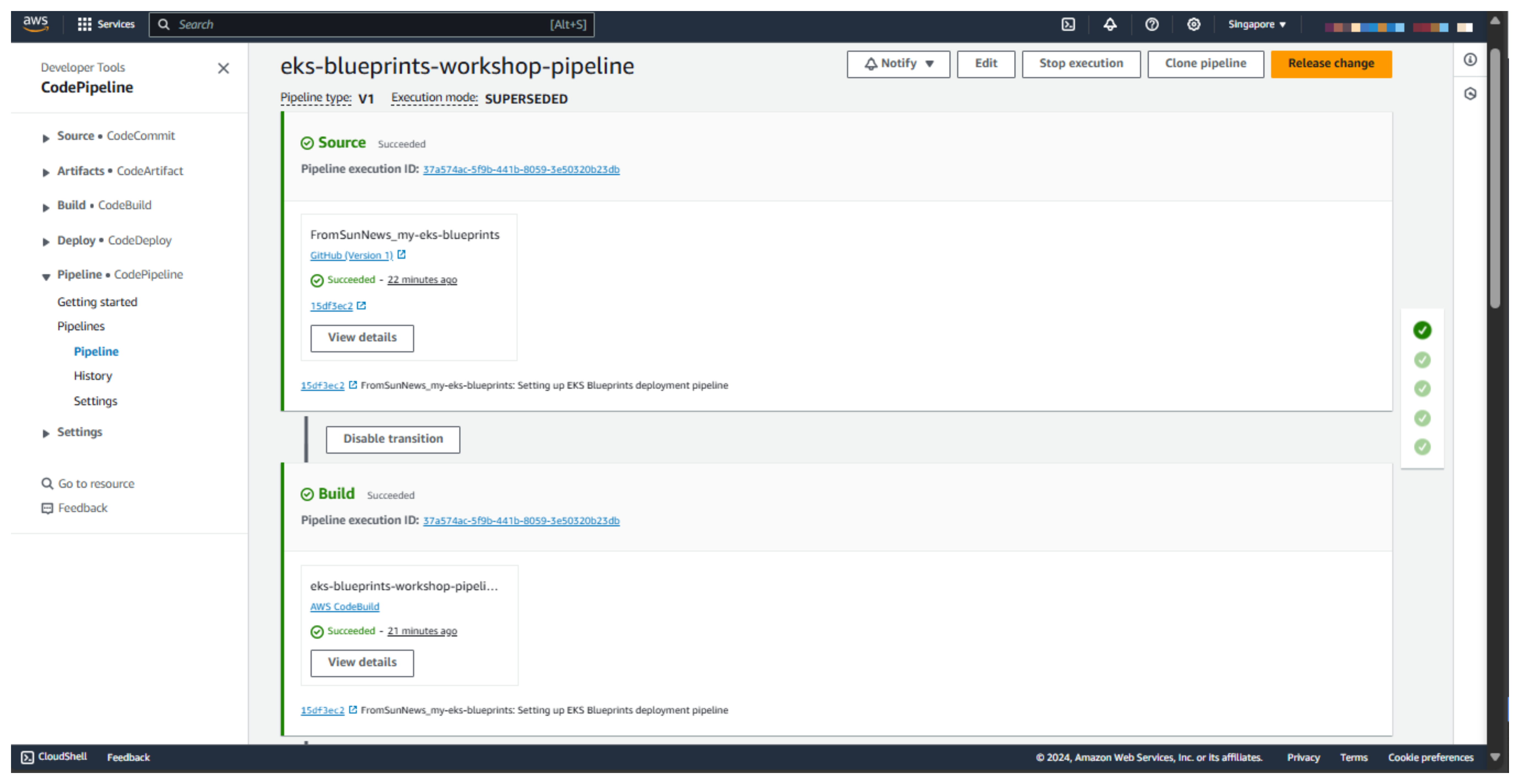This screenshot has height=784, width=1520.
Task: Open the settings gear icon in top bar
Action: point(1194,24)
